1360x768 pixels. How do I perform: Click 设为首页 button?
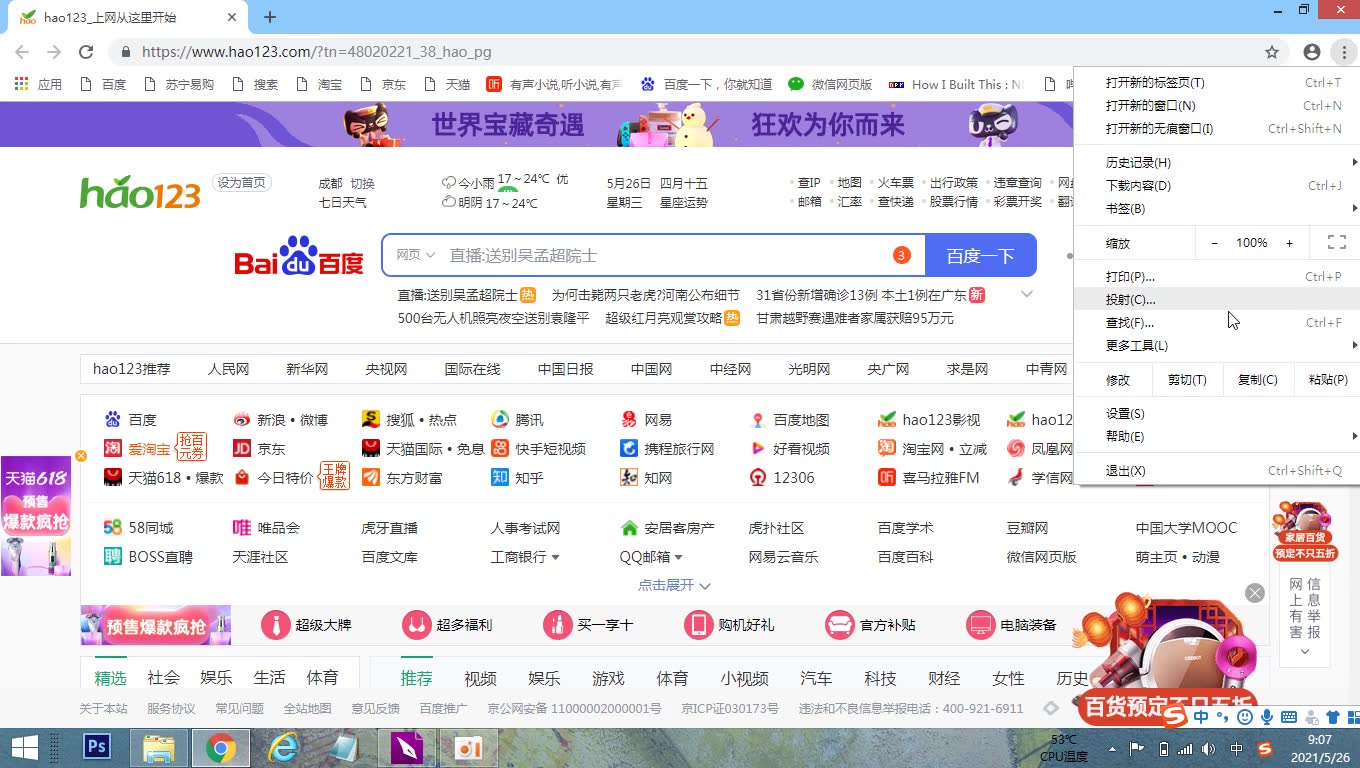[242, 182]
